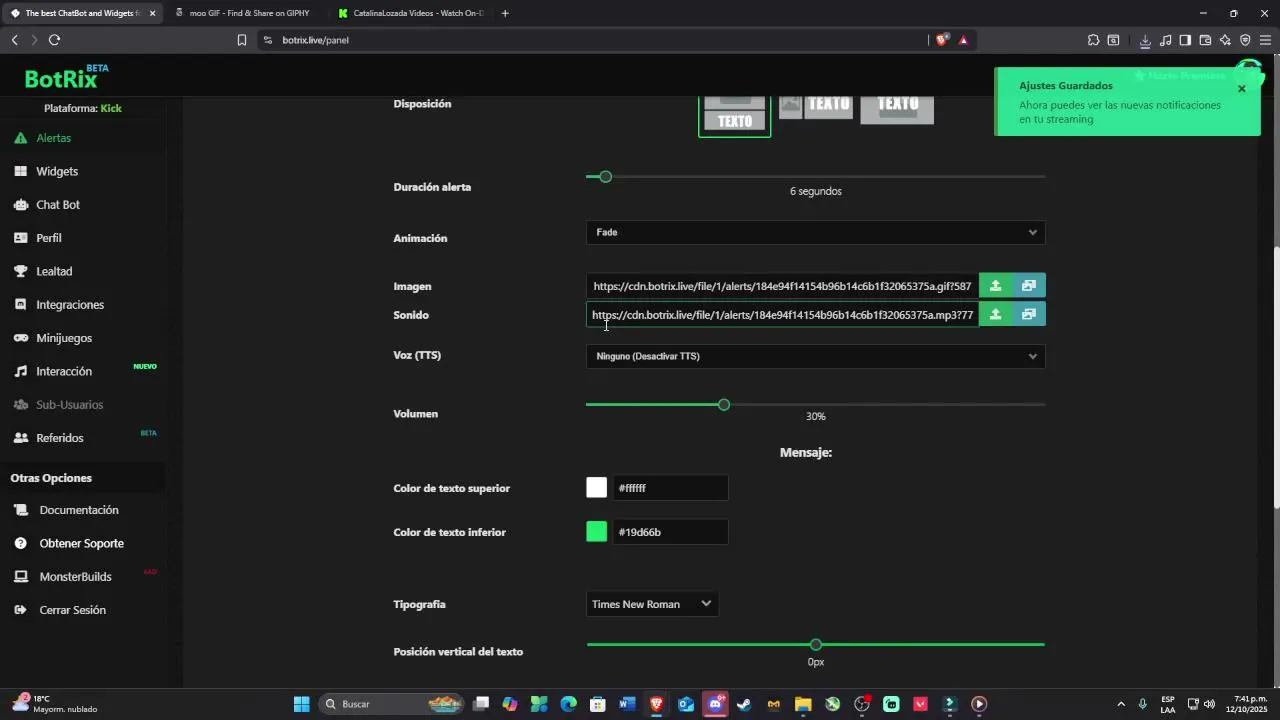Click the Imagen URL input field
This screenshot has width=1280, height=720.
click(782, 286)
